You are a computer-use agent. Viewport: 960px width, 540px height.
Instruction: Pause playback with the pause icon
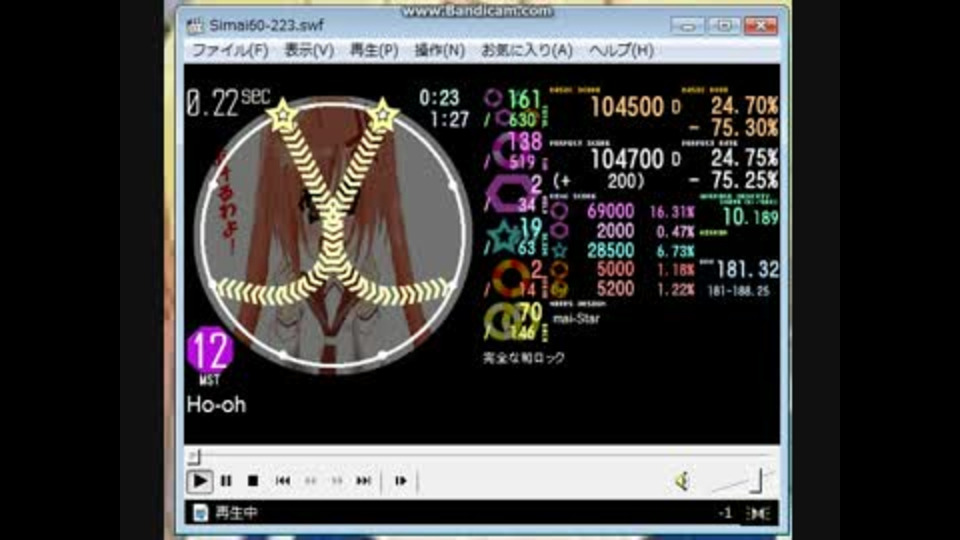(x=226, y=481)
